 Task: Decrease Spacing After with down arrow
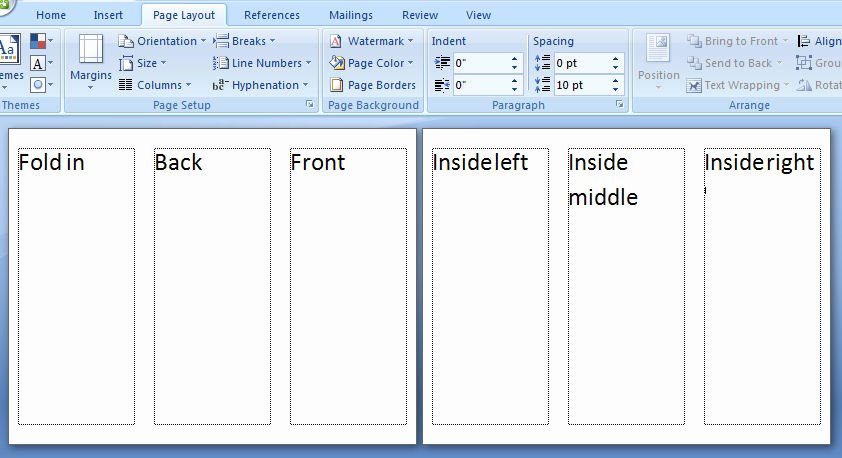[615, 90]
